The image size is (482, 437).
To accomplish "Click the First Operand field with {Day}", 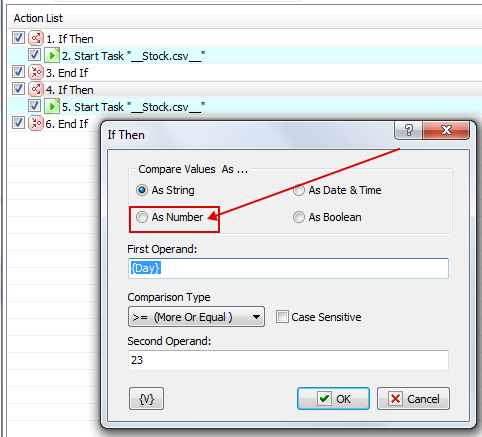I will pyautogui.click(x=288, y=268).
